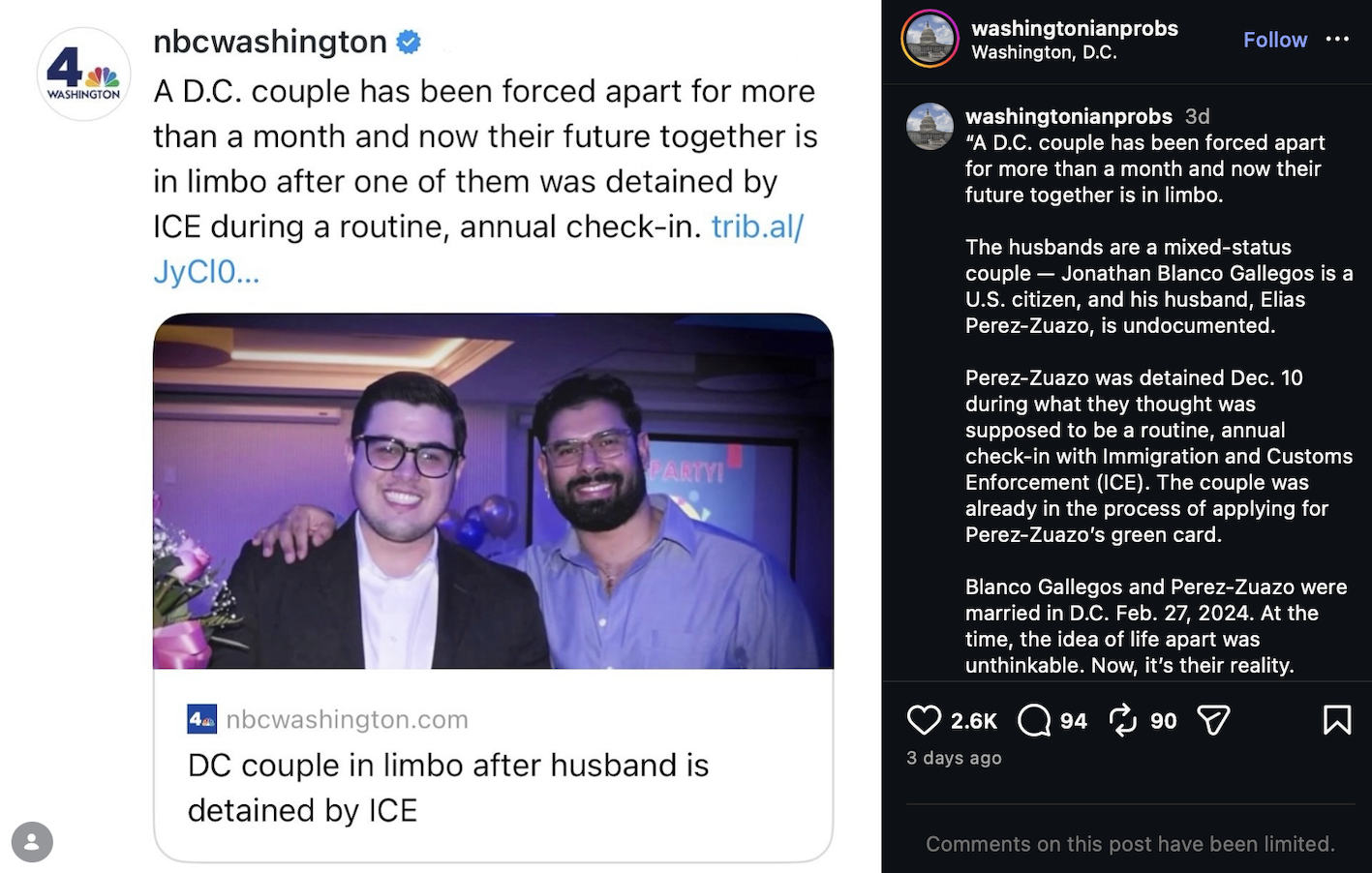Image resolution: width=1372 pixels, height=873 pixels.
Task: Open the Washington, D.C. location link
Action: [1044, 52]
